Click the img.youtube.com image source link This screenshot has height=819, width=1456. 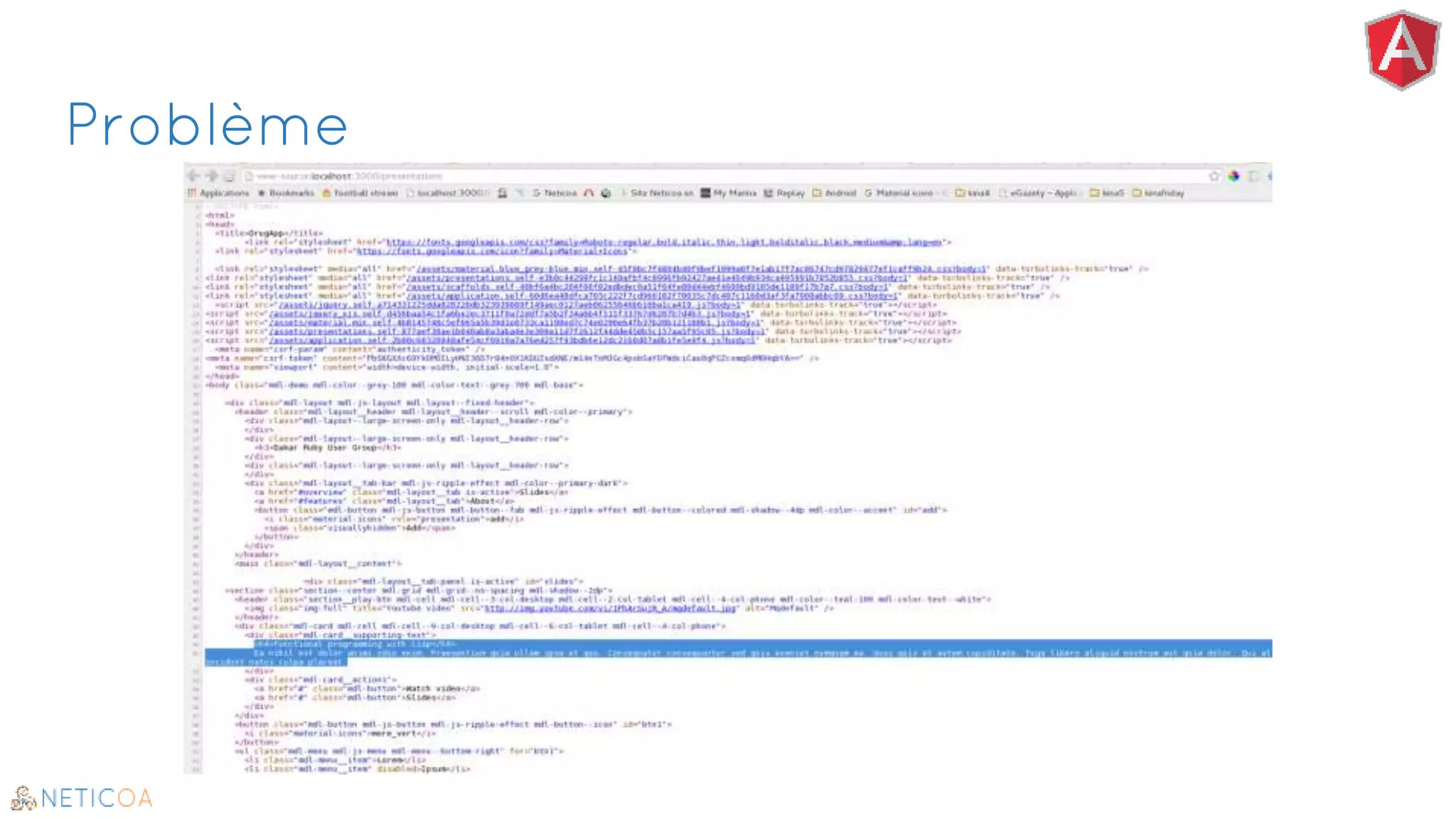click(611, 609)
